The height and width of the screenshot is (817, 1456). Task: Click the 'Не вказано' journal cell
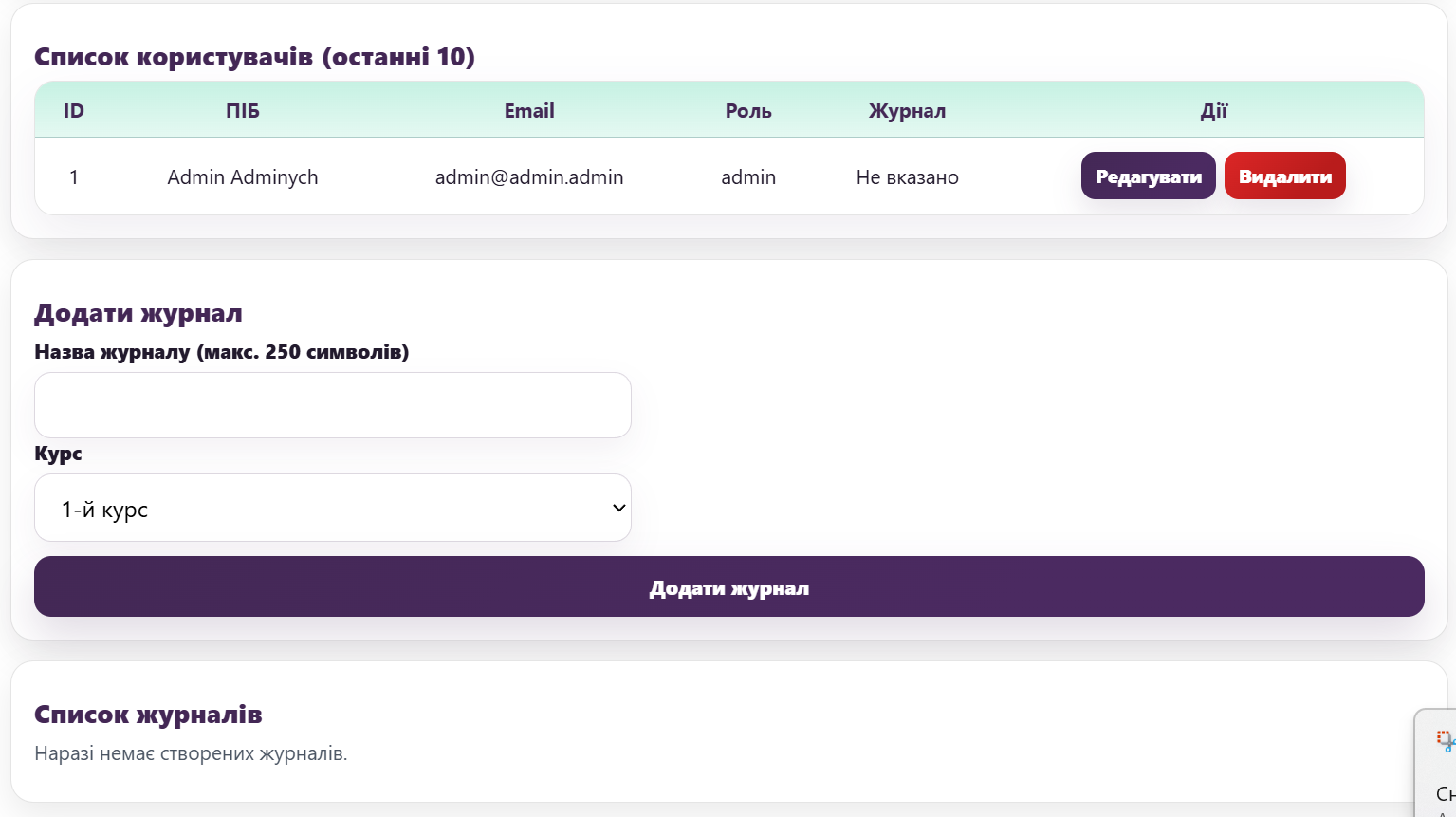(x=907, y=177)
